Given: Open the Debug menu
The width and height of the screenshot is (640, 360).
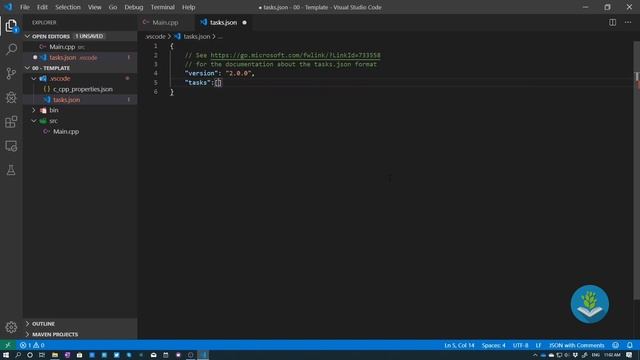Looking at the screenshot, I should coord(133,7).
